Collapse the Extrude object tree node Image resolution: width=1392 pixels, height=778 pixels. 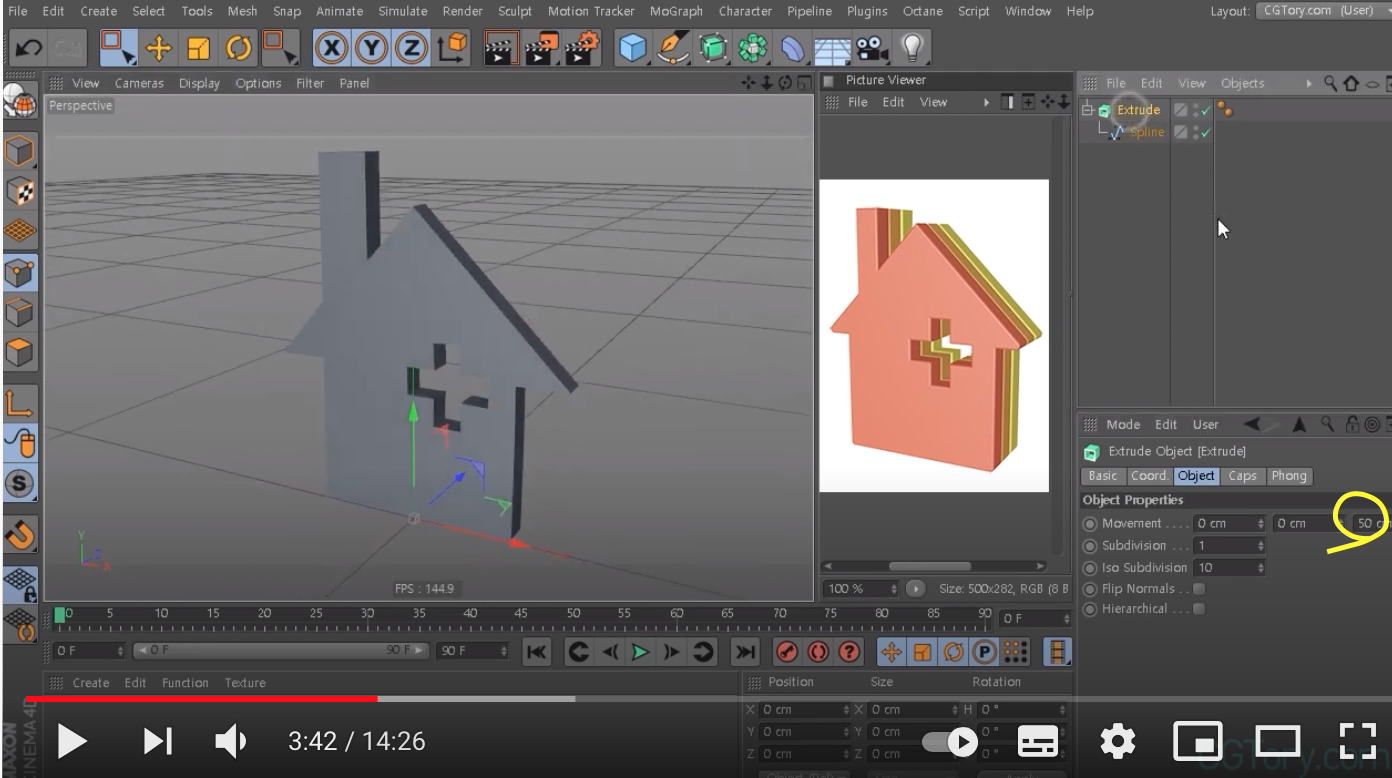[1088, 110]
